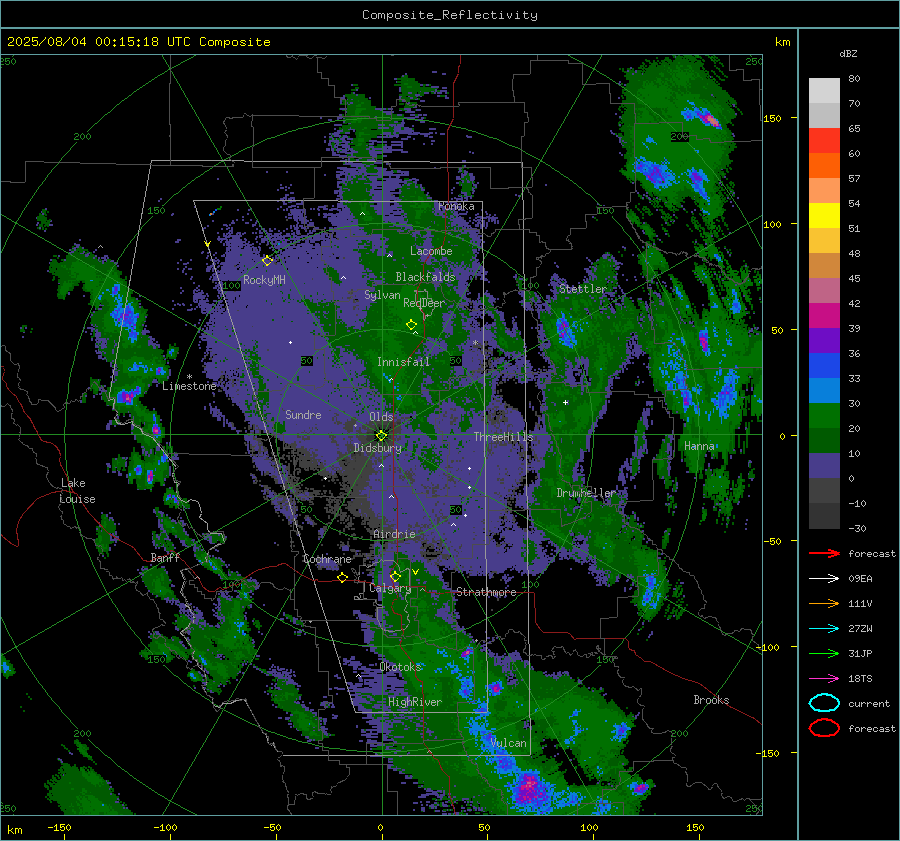
Task: Click the word current in the legend
Action: click(869, 703)
